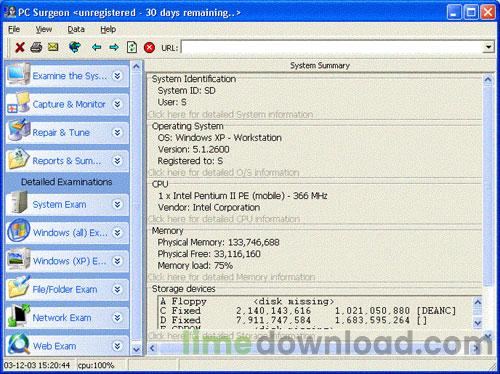Expand the Windows (all) Exam chevron
This screenshot has height=374, width=500.
(117, 233)
